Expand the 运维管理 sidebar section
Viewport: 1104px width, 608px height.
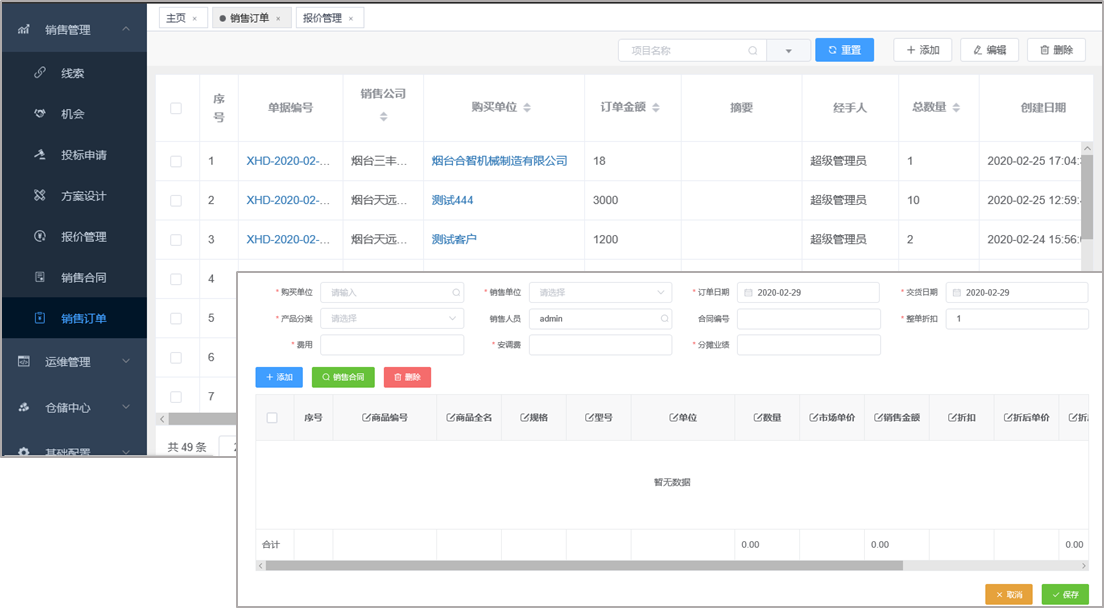(x=74, y=361)
